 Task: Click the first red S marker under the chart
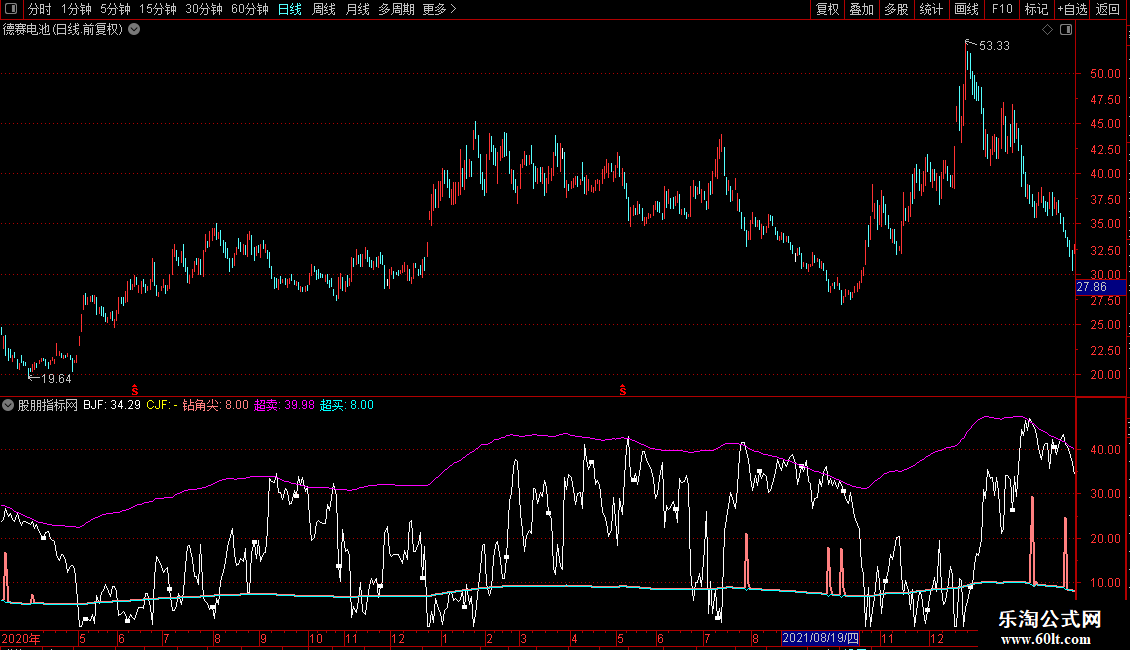pos(135,390)
